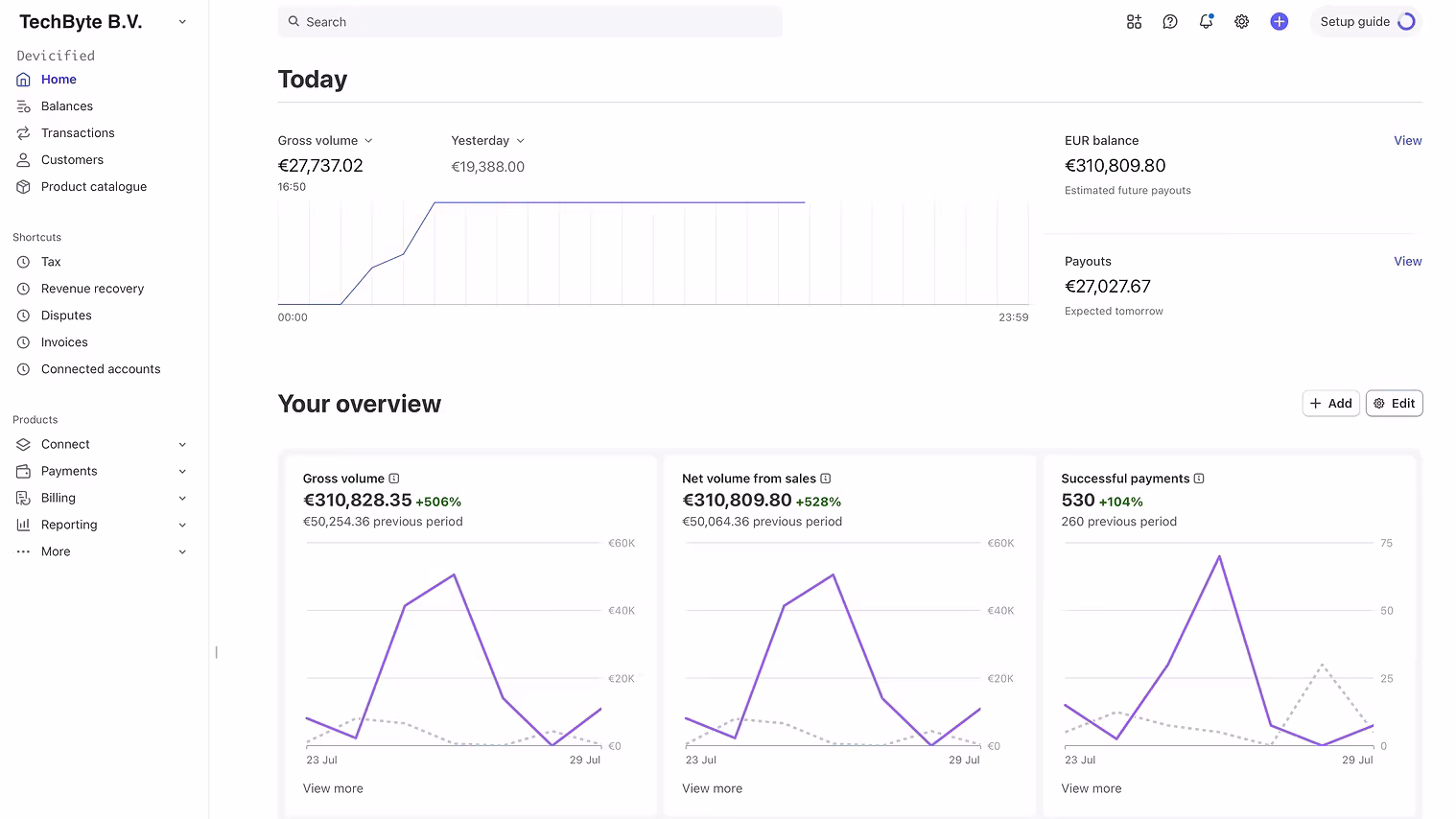Open TechByte B.V. account switcher dropdown
This screenshot has height=819, width=1456.
pos(182,22)
